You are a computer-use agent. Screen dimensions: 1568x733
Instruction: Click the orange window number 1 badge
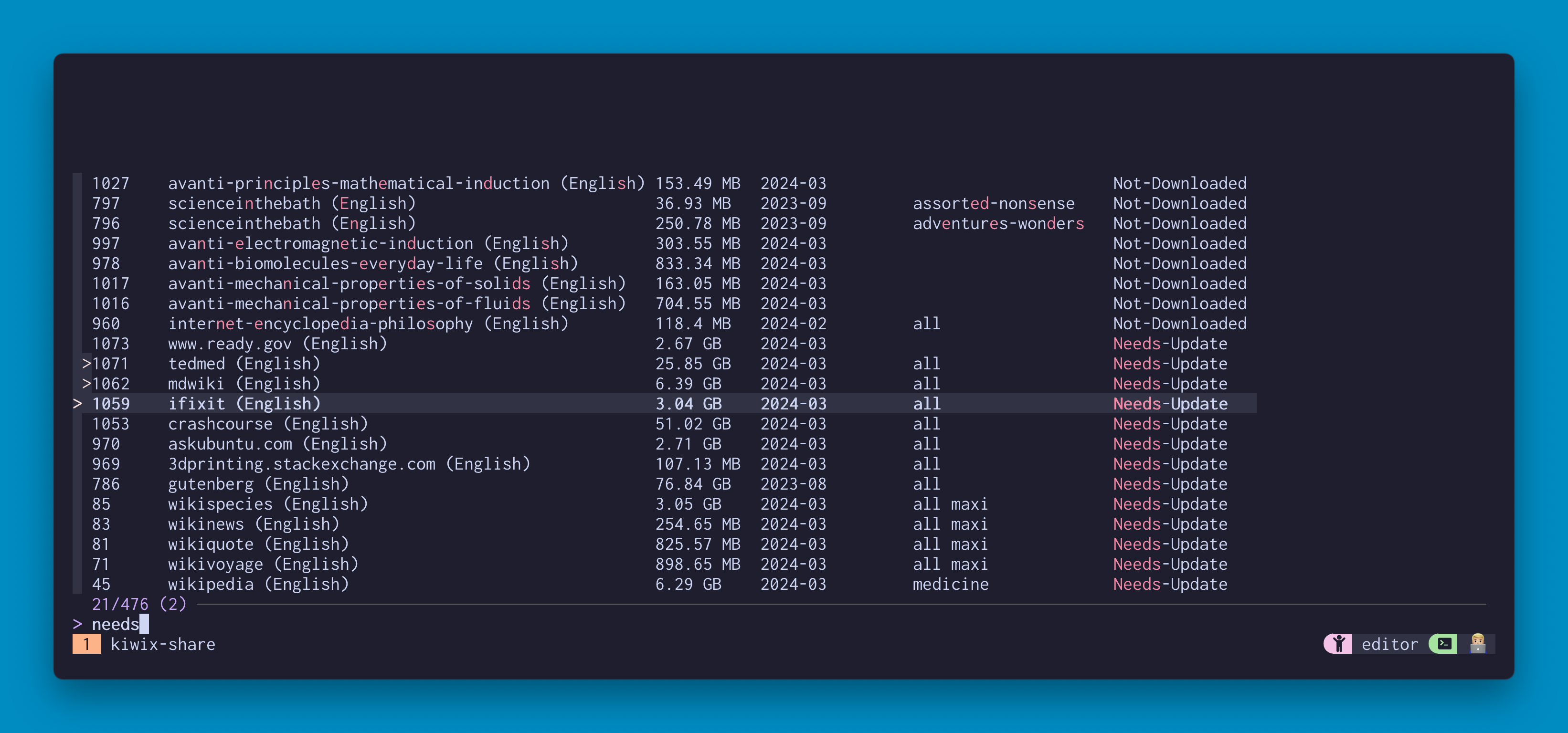pos(86,644)
